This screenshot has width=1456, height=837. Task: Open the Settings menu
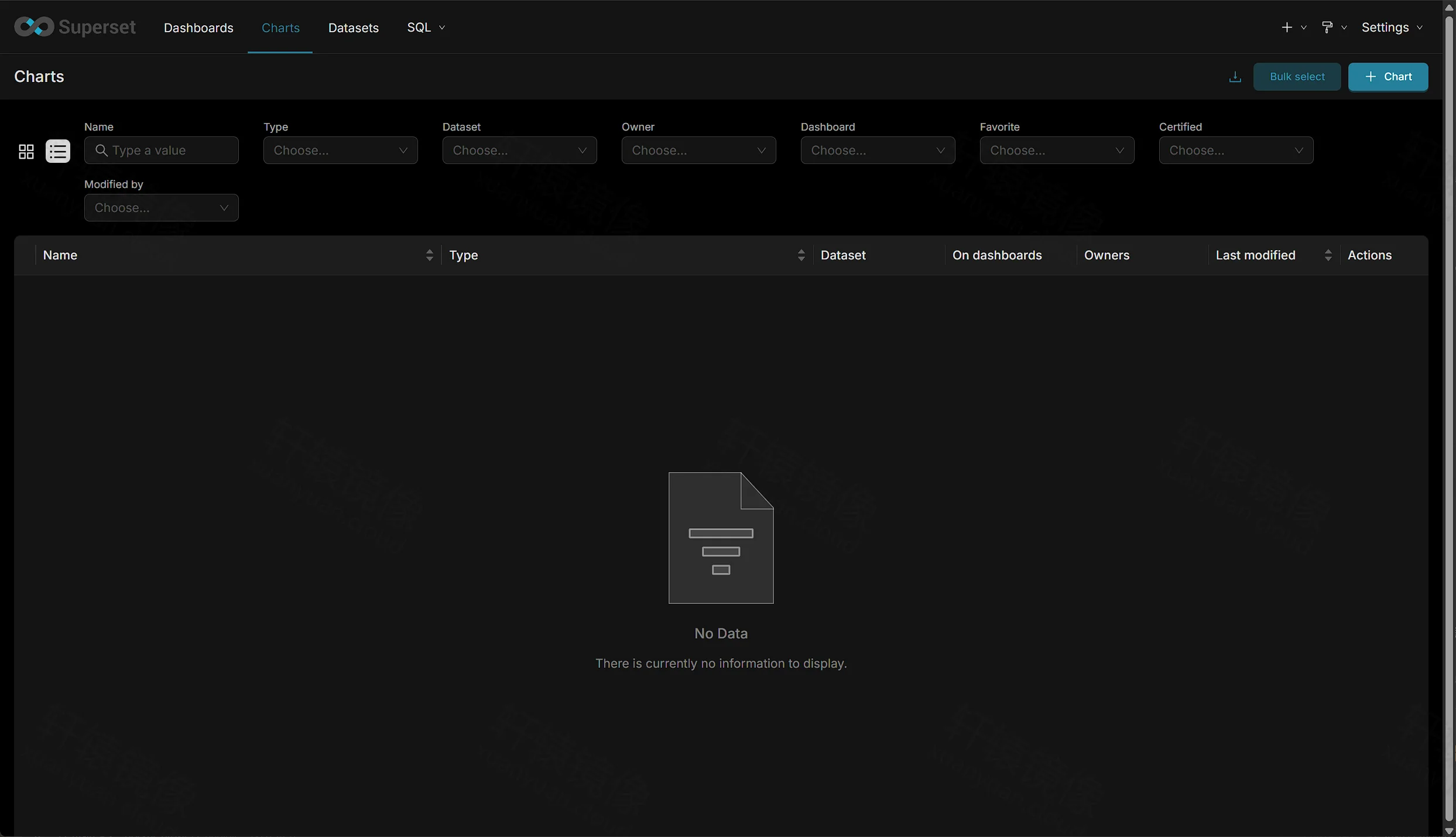pyautogui.click(x=1392, y=28)
